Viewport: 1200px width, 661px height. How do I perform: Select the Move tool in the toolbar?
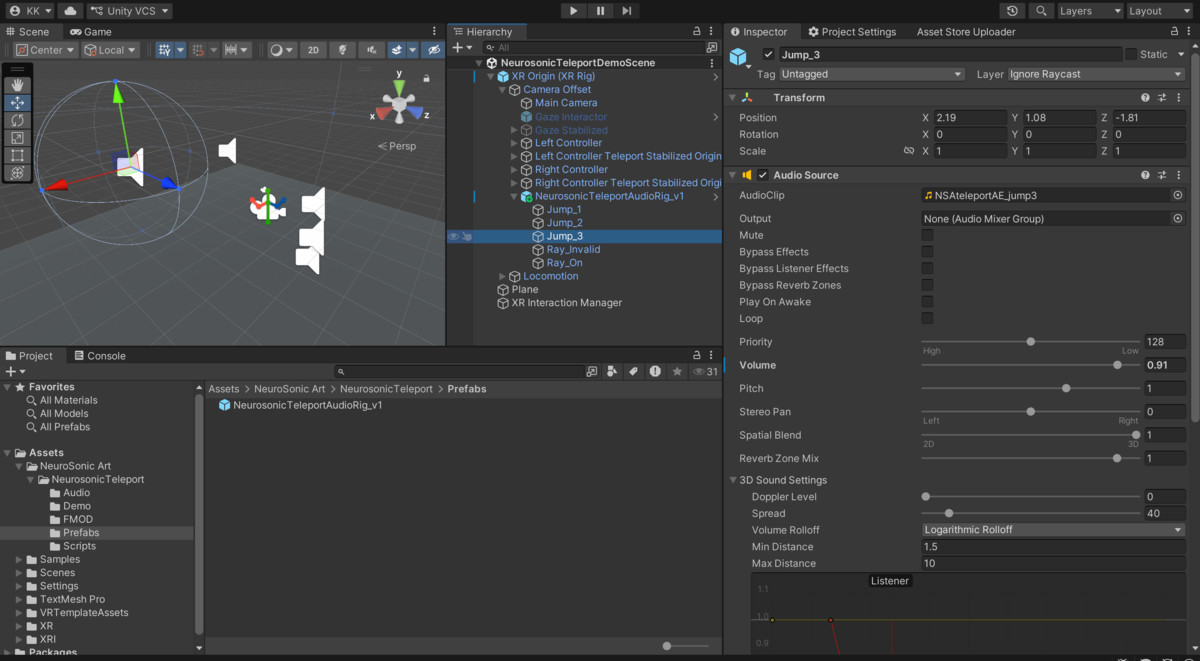(x=18, y=103)
